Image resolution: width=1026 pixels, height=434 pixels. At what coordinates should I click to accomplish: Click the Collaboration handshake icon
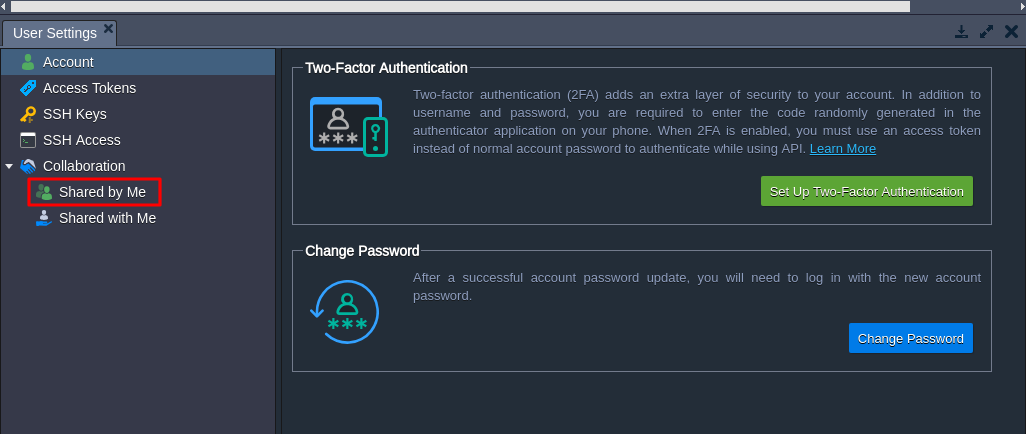[28, 166]
